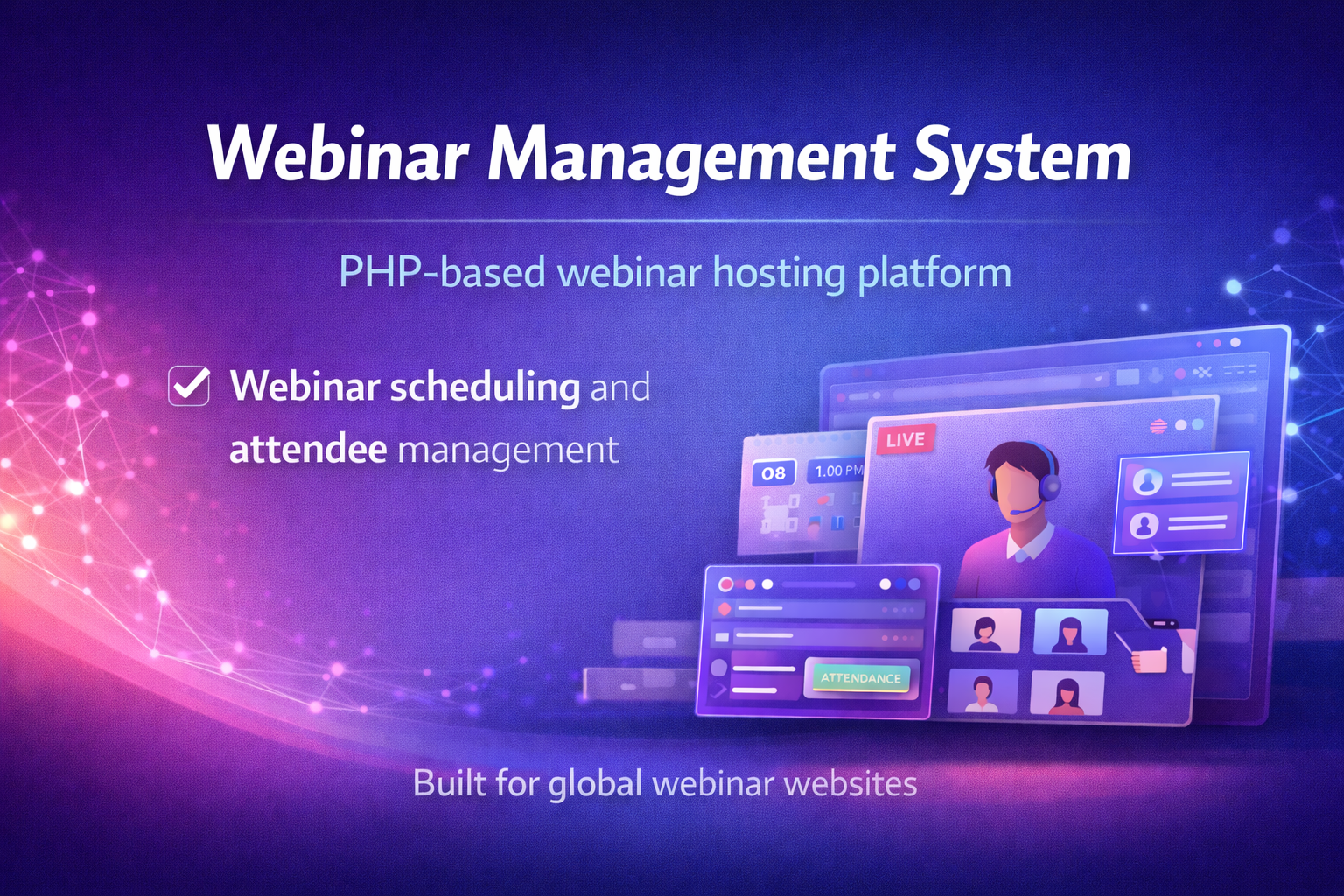Click the small rectangle icon in the second list row

click(x=722, y=637)
